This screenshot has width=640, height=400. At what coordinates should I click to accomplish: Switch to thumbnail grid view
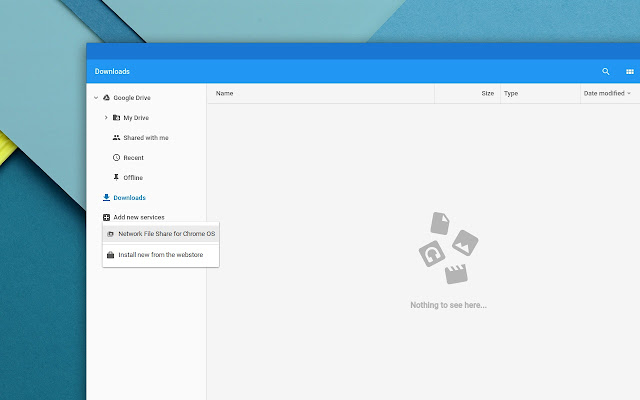click(630, 71)
